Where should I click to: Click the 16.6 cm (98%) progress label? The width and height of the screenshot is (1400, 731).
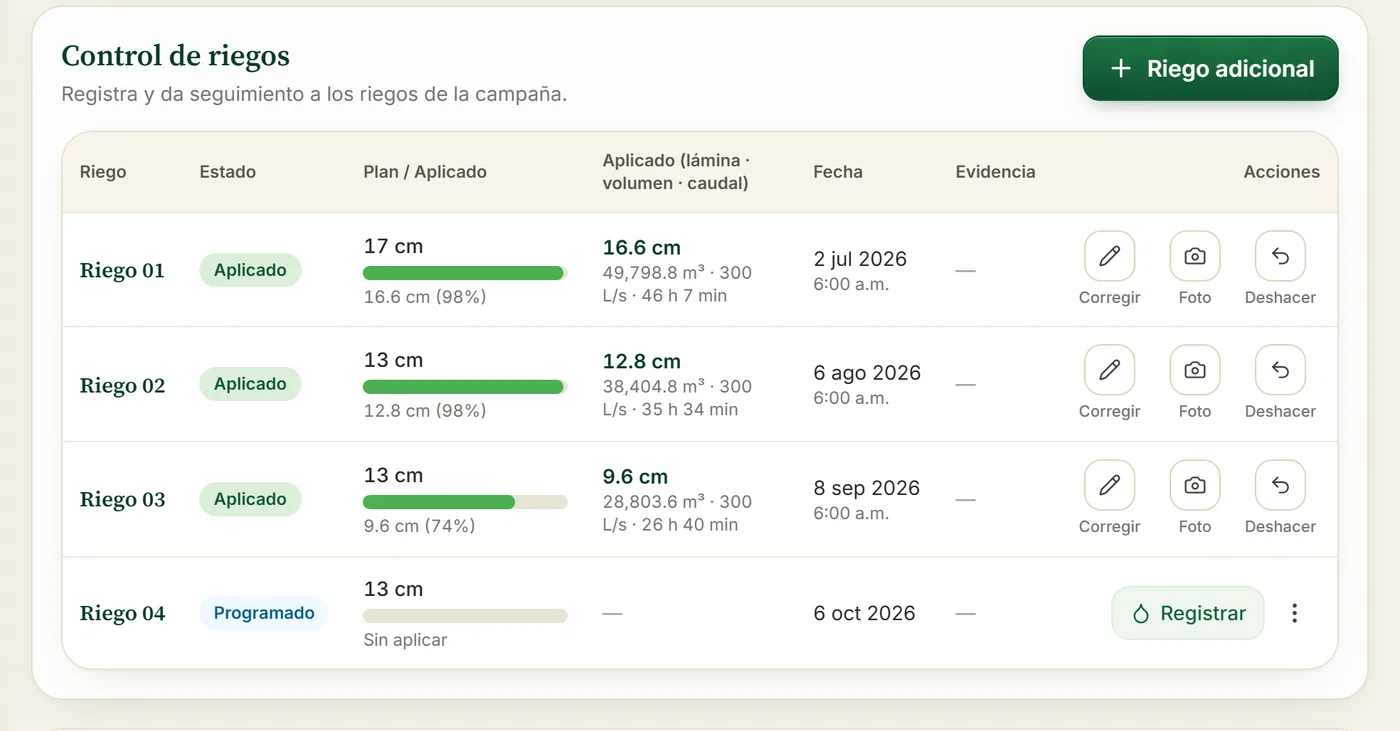[425, 297]
